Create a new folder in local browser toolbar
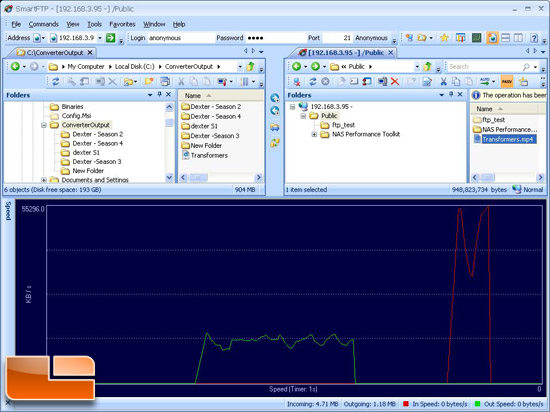Viewport: 550px width, 412px height. (149, 82)
